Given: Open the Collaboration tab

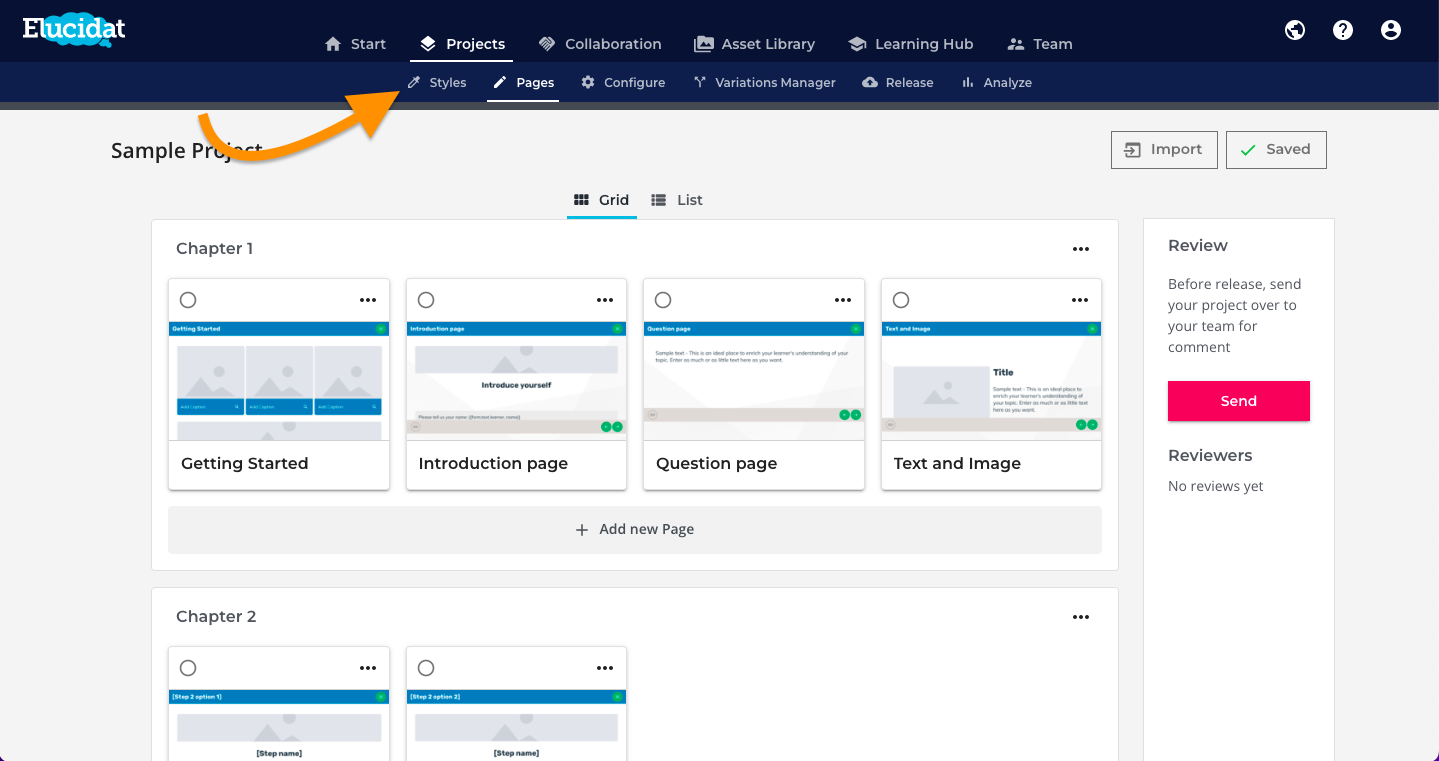Looking at the screenshot, I should 600,44.
